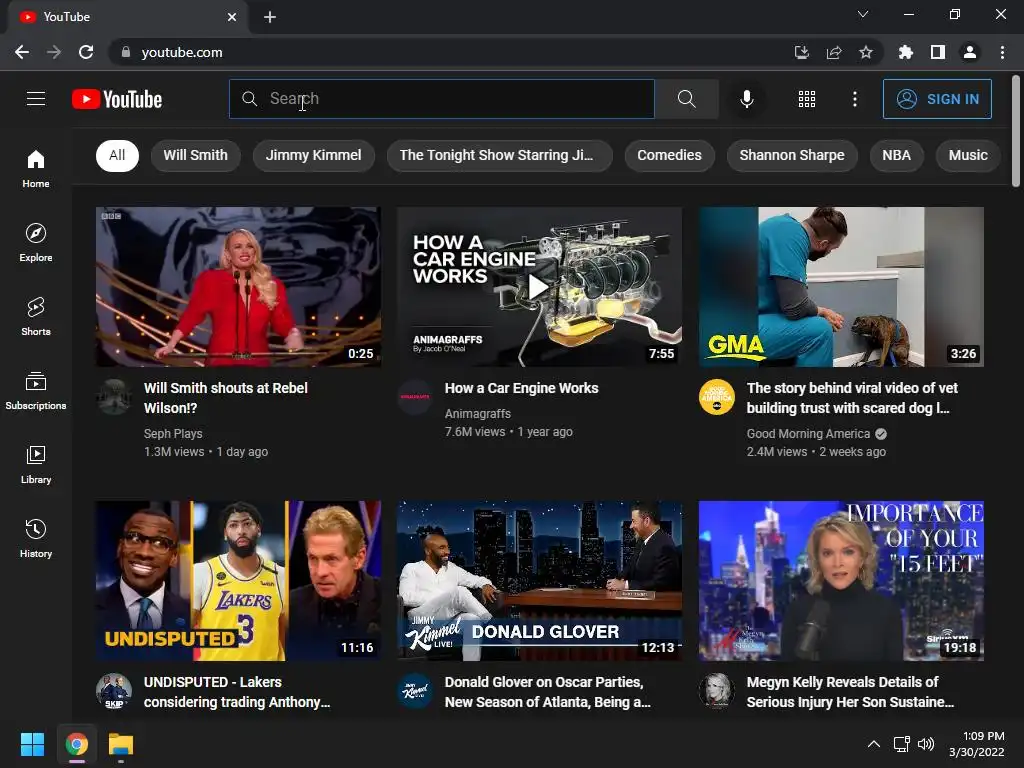Select The Tonight Show filter chip
The width and height of the screenshot is (1024, 768).
[500, 155]
